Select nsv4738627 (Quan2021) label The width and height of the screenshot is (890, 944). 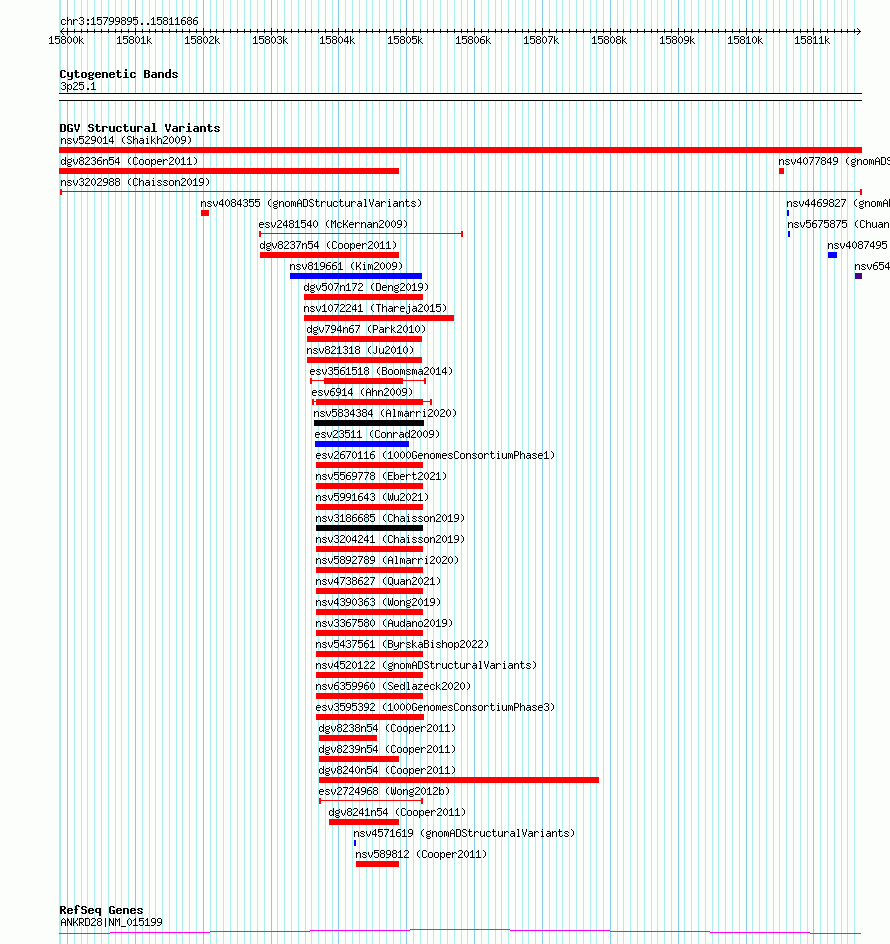[378, 582]
